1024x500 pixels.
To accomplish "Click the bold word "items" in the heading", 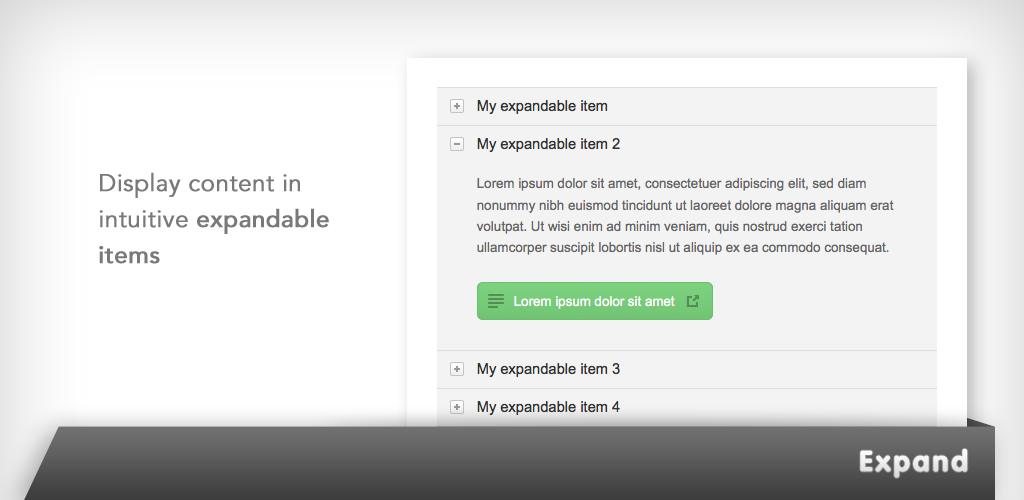I will (x=129, y=255).
